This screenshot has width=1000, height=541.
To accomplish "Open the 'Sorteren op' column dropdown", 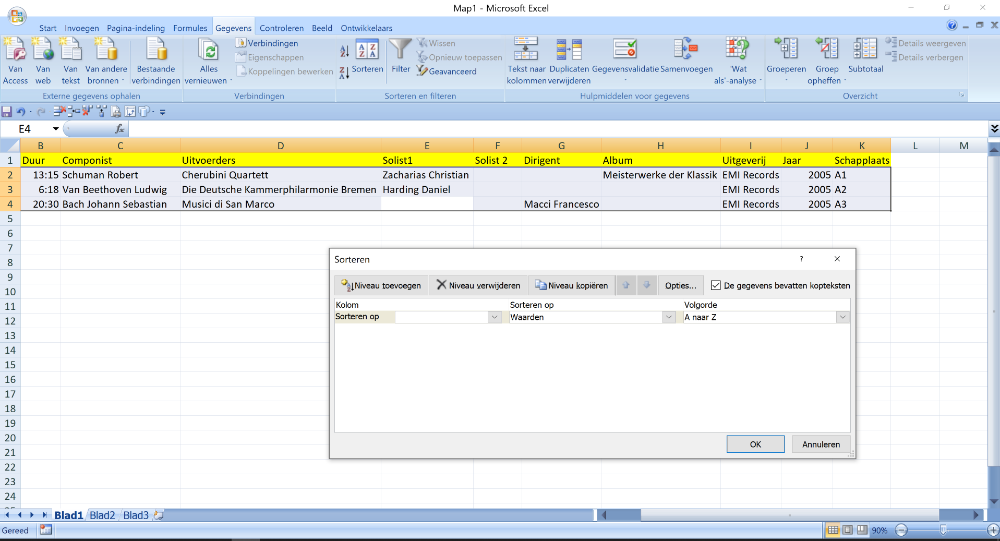I will 494,317.
